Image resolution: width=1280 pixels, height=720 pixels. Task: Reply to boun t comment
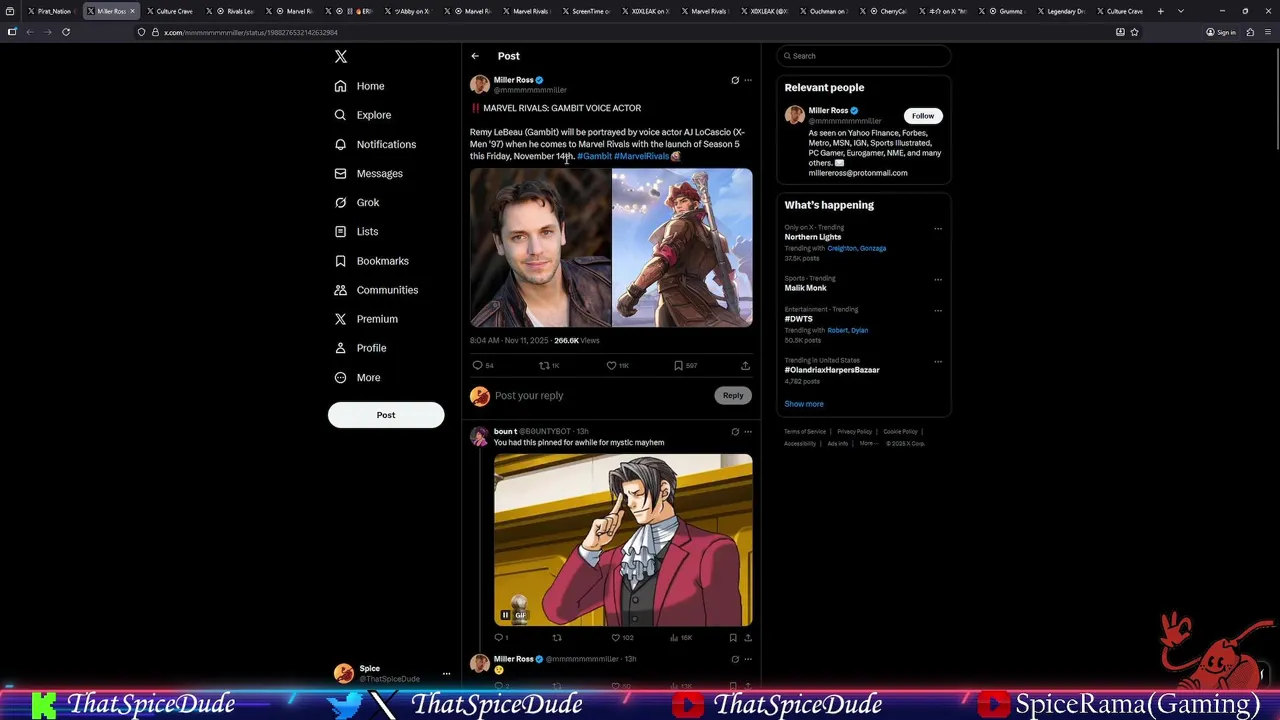[498, 637]
